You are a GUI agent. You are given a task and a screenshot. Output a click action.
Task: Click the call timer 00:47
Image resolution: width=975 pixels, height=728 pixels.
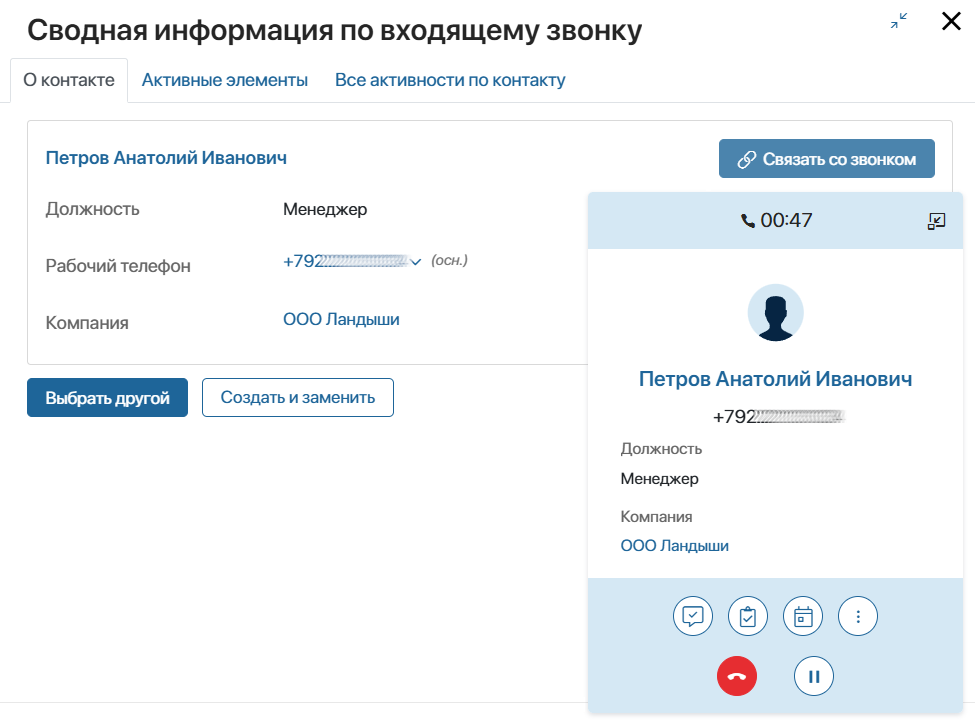(786, 220)
